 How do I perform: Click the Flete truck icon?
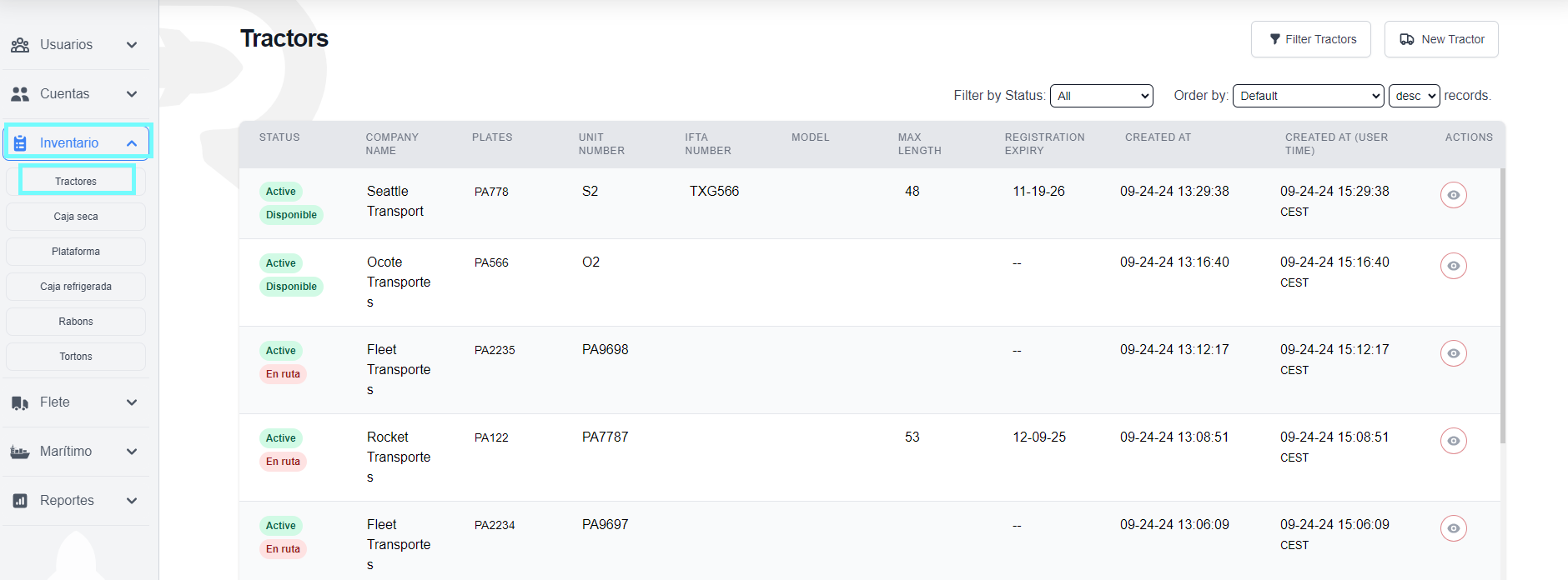pos(20,402)
